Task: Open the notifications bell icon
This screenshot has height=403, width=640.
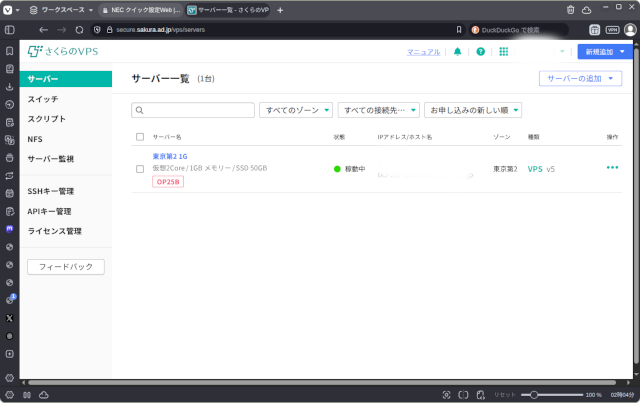Action: click(x=458, y=51)
